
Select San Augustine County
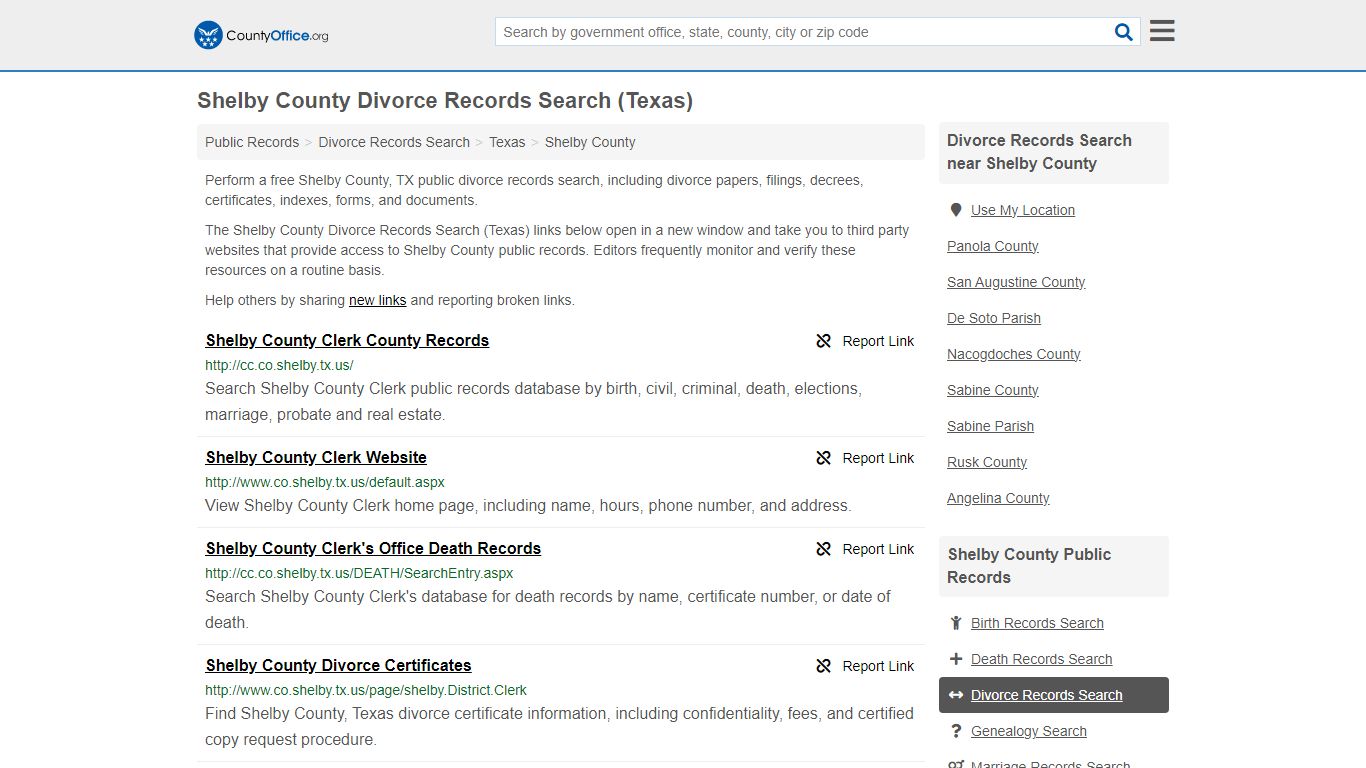(x=1016, y=282)
